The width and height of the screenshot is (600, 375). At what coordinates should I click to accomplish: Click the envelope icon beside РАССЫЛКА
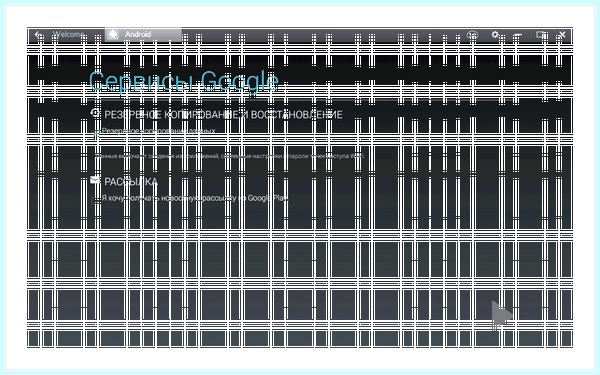pyautogui.click(x=95, y=180)
